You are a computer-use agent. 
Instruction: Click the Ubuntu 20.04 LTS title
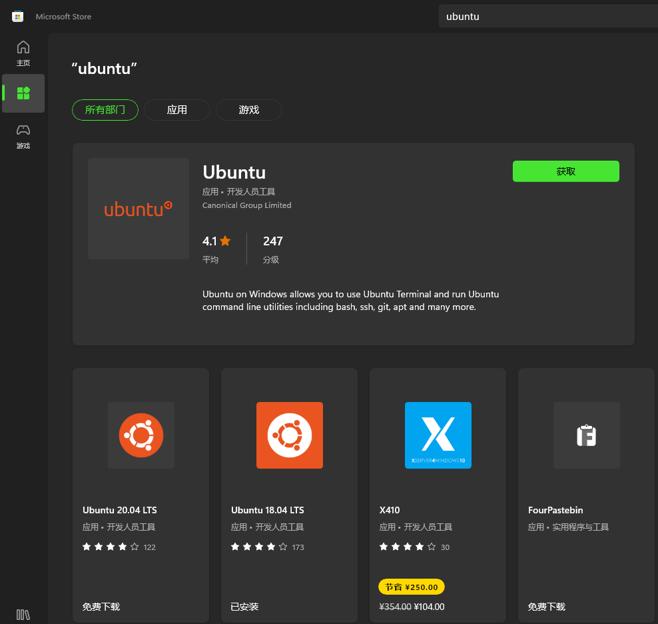[120, 510]
